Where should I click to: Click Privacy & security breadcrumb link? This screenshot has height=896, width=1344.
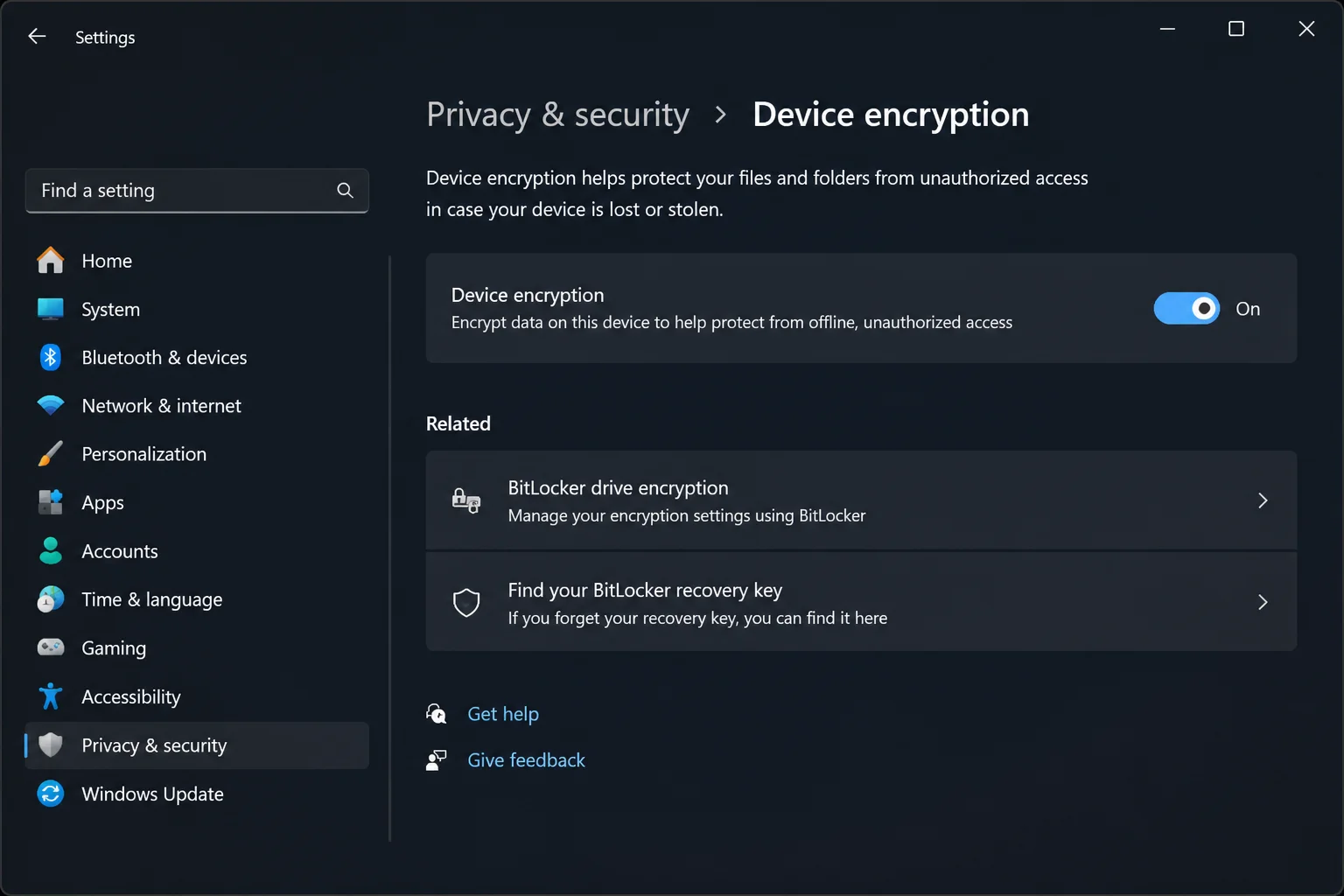click(557, 115)
